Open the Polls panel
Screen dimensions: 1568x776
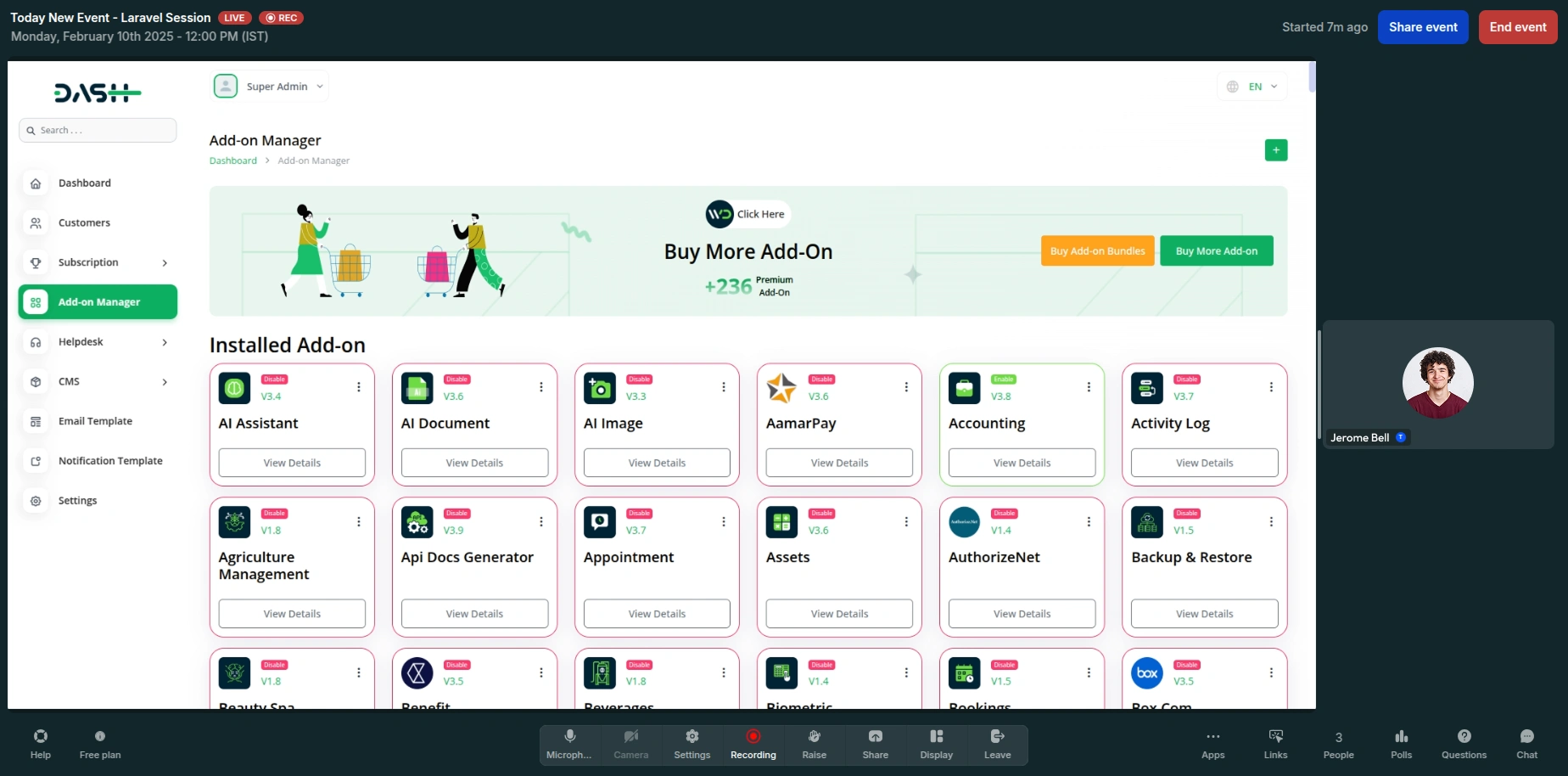click(1401, 744)
